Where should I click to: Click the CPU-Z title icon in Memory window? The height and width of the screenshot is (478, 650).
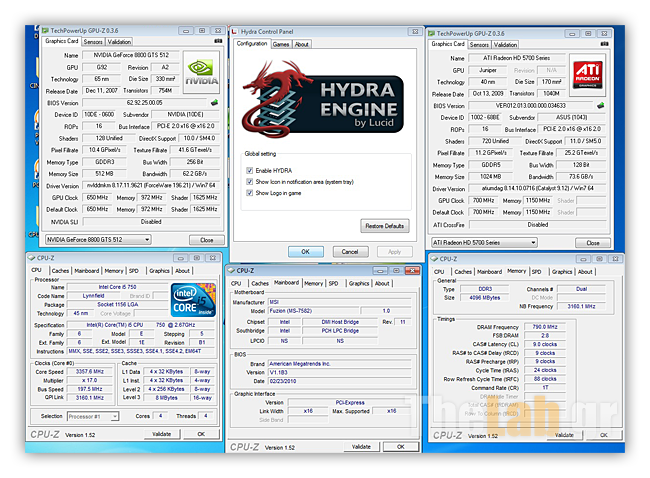434,259
